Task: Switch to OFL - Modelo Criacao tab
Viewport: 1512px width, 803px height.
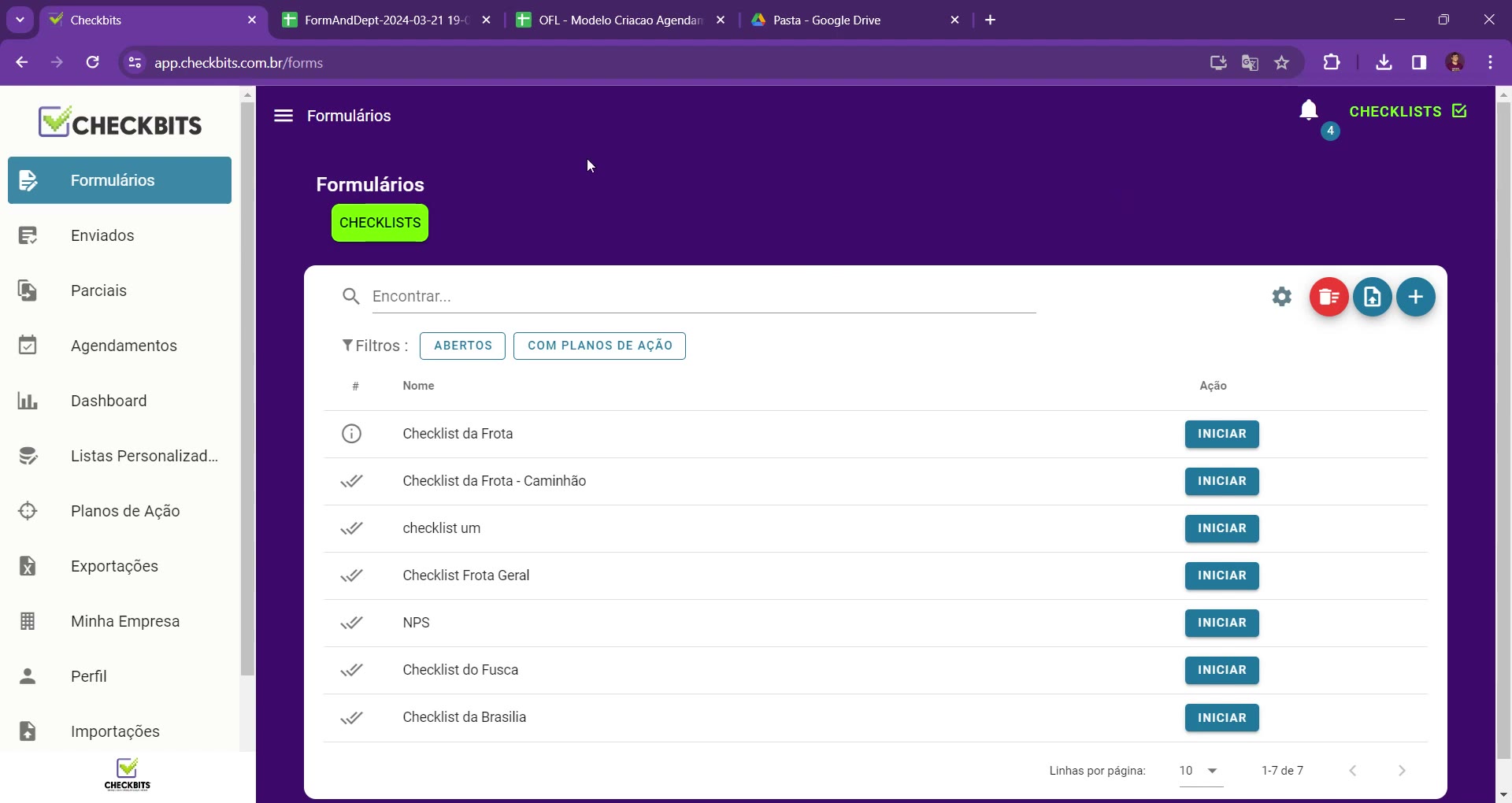Action: point(621,20)
